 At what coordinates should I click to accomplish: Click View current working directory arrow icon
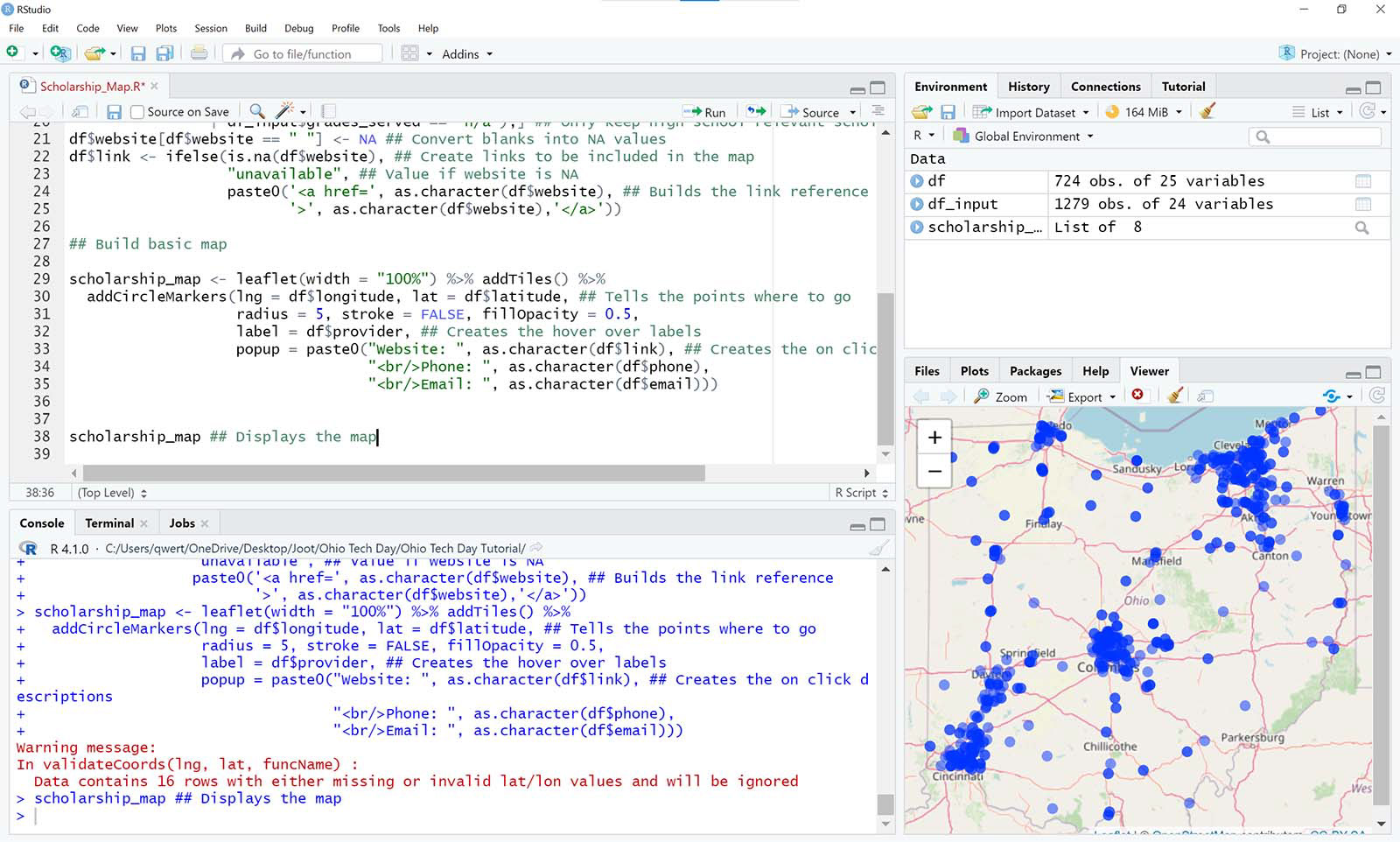coord(536,548)
